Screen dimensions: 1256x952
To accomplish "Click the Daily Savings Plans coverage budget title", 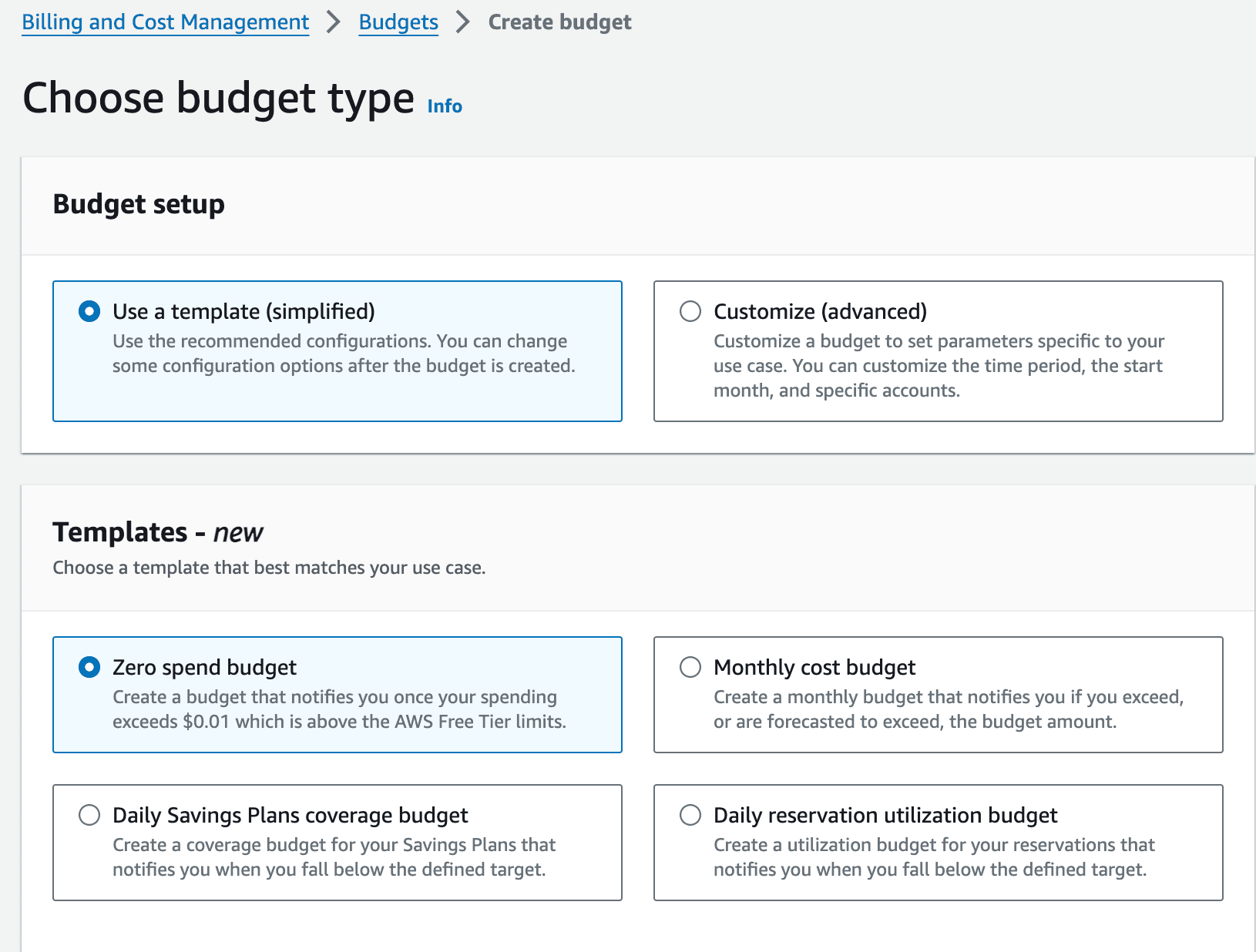I will pyautogui.click(x=290, y=815).
